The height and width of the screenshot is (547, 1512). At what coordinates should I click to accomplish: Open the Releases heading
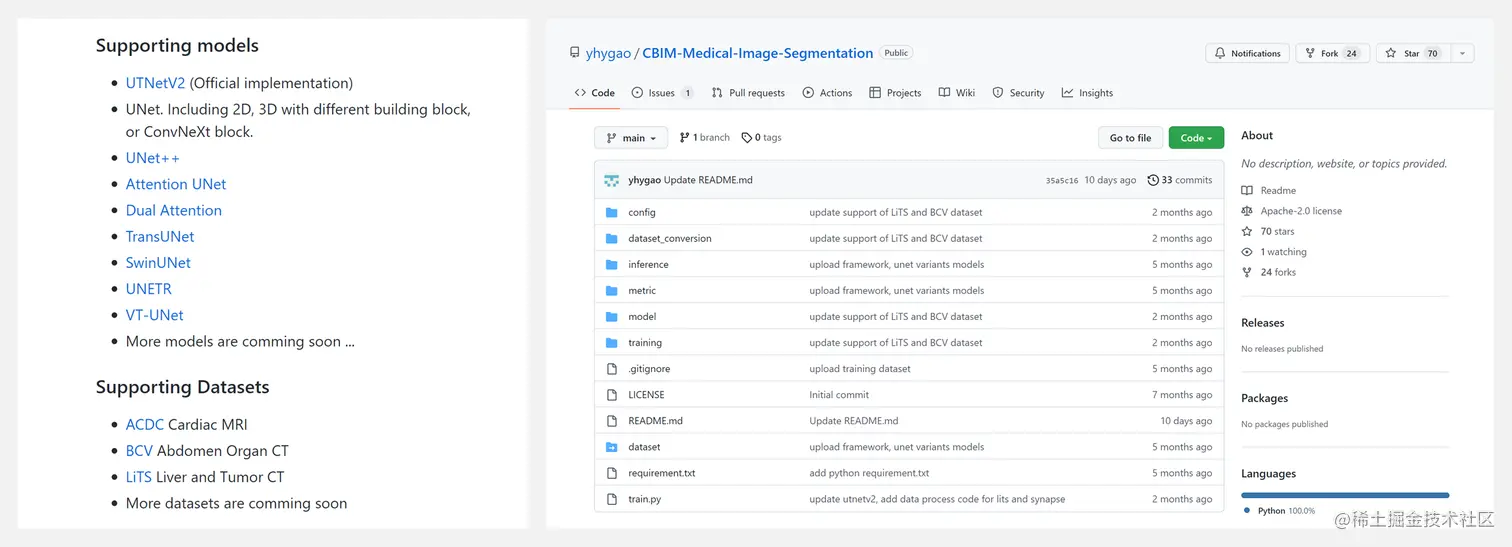(1262, 322)
